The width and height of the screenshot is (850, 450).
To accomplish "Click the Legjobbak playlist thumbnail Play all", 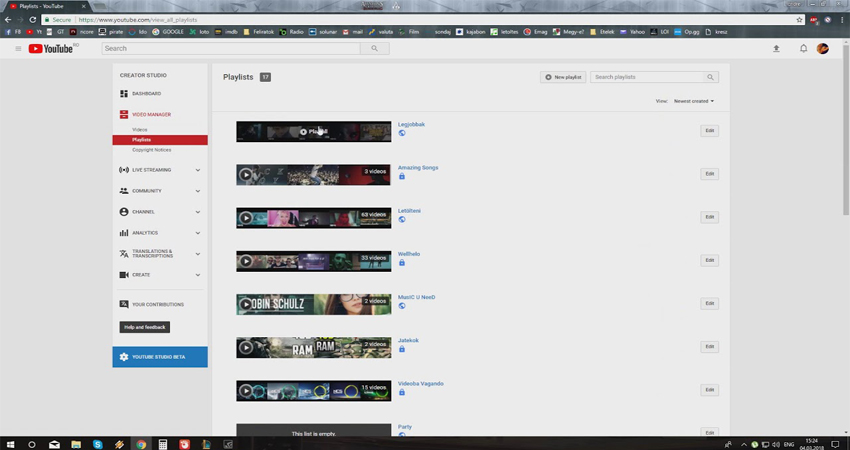I will click(313, 132).
